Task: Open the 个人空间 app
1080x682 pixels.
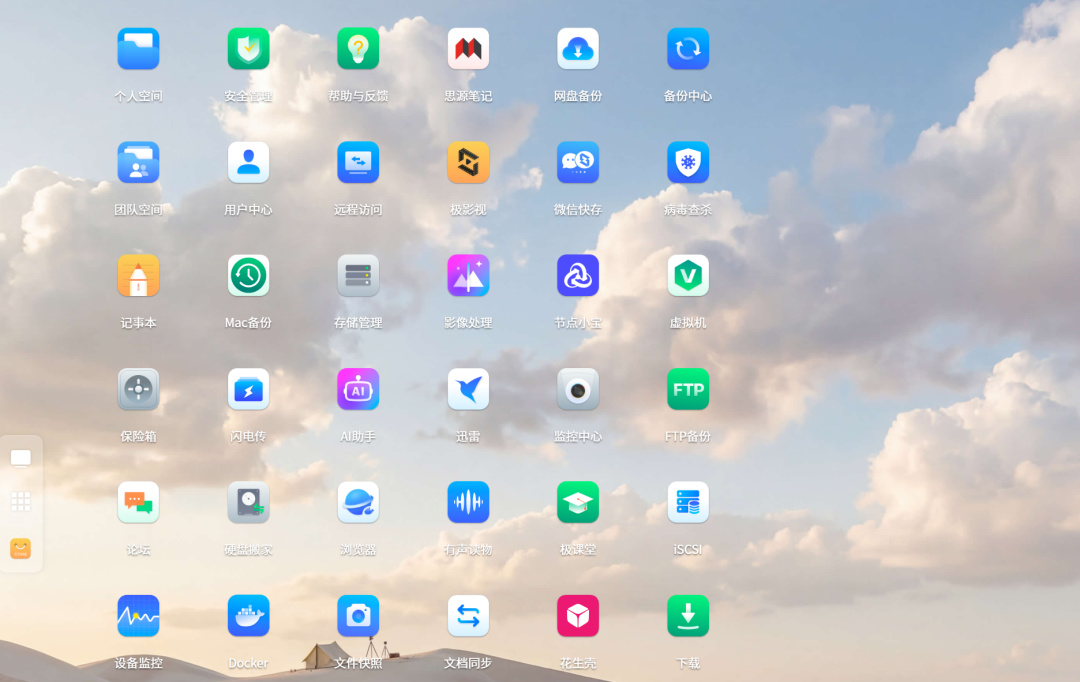Action: coord(138,49)
